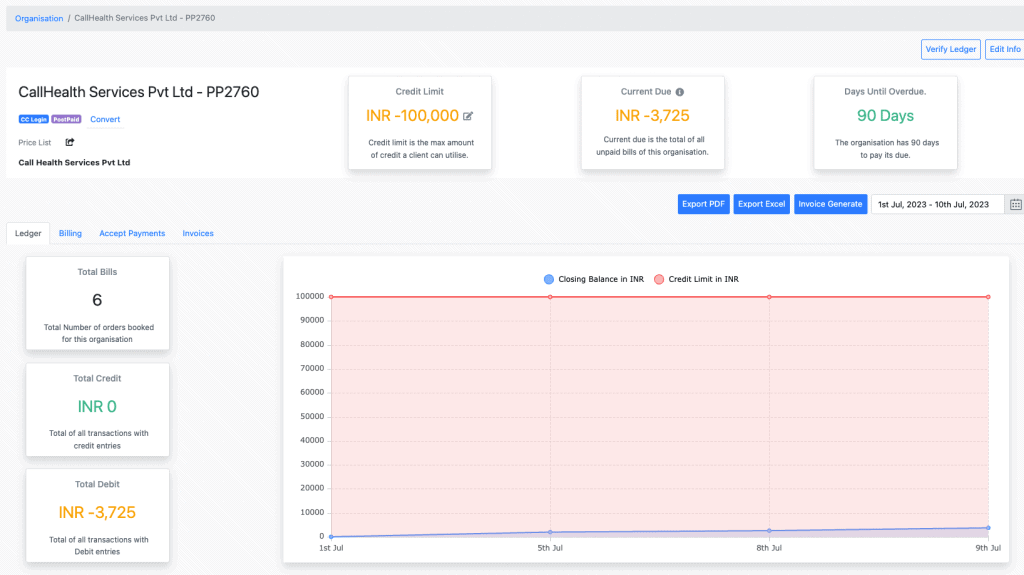Go to the Invoices tab
The height and width of the screenshot is (575, 1024).
point(198,233)
